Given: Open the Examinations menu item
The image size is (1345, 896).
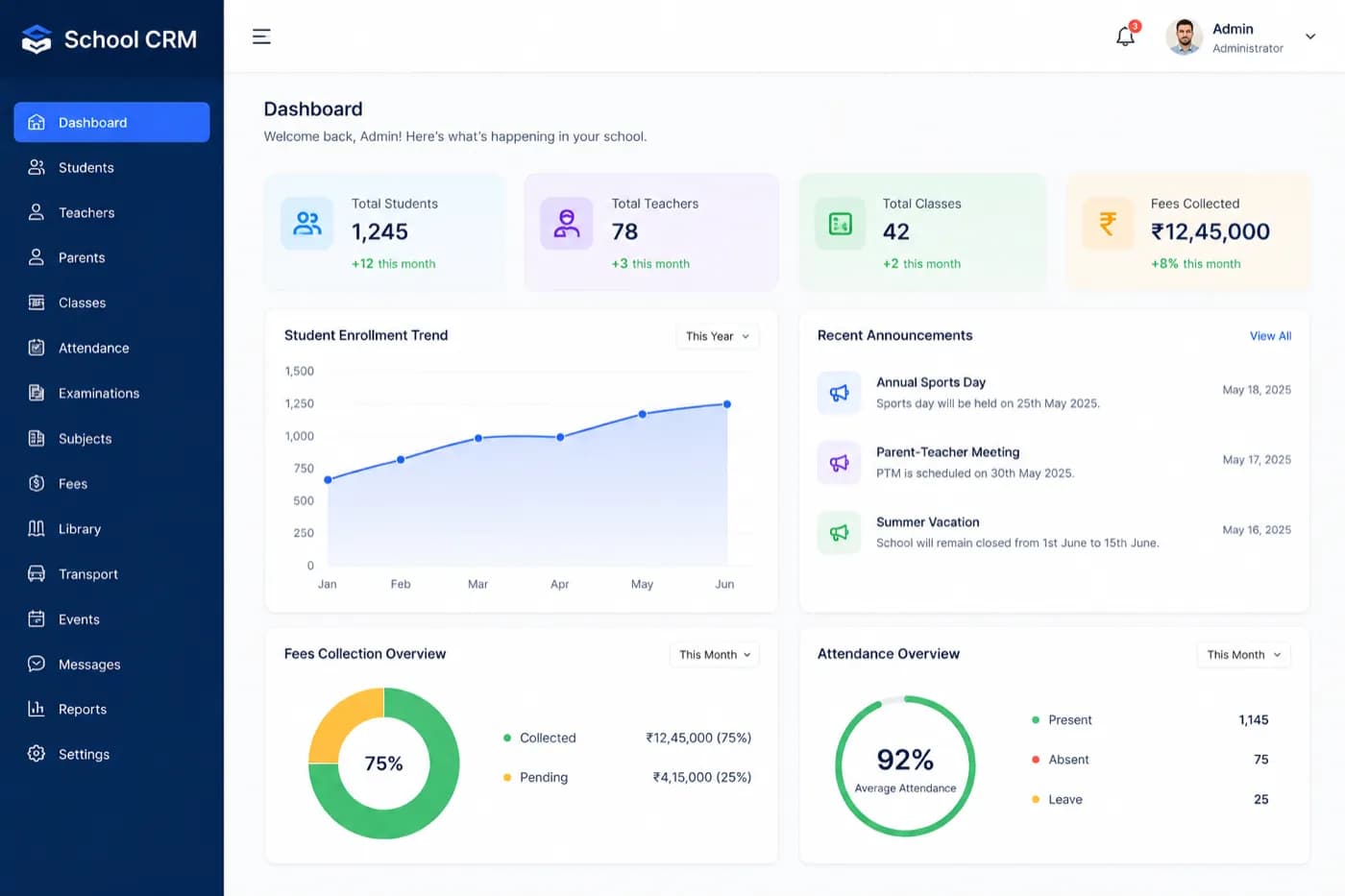Looking at the screenshot, I should [x=111, y=393].
